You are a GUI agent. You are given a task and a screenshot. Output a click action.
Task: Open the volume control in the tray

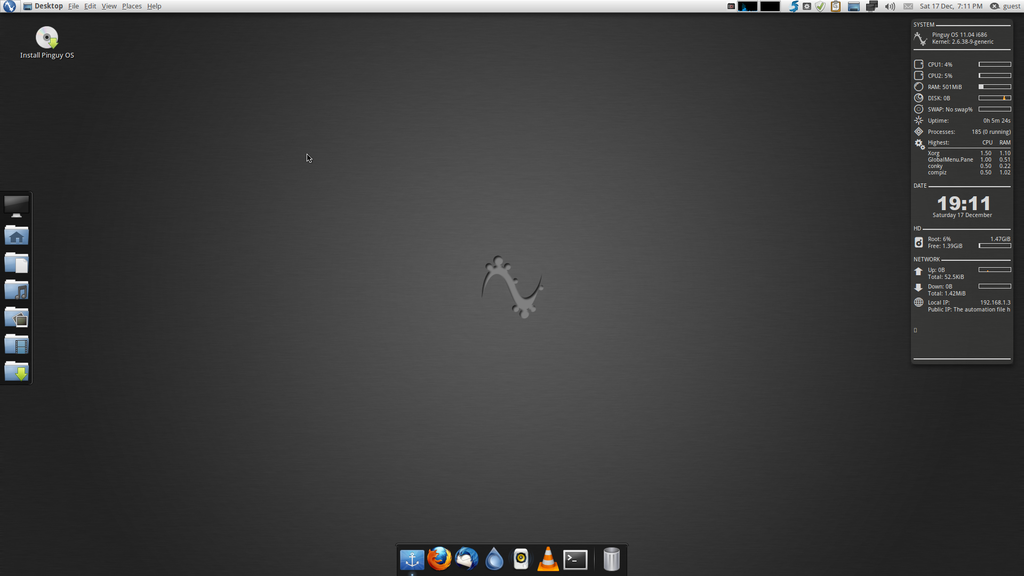[x=890, y=6]
